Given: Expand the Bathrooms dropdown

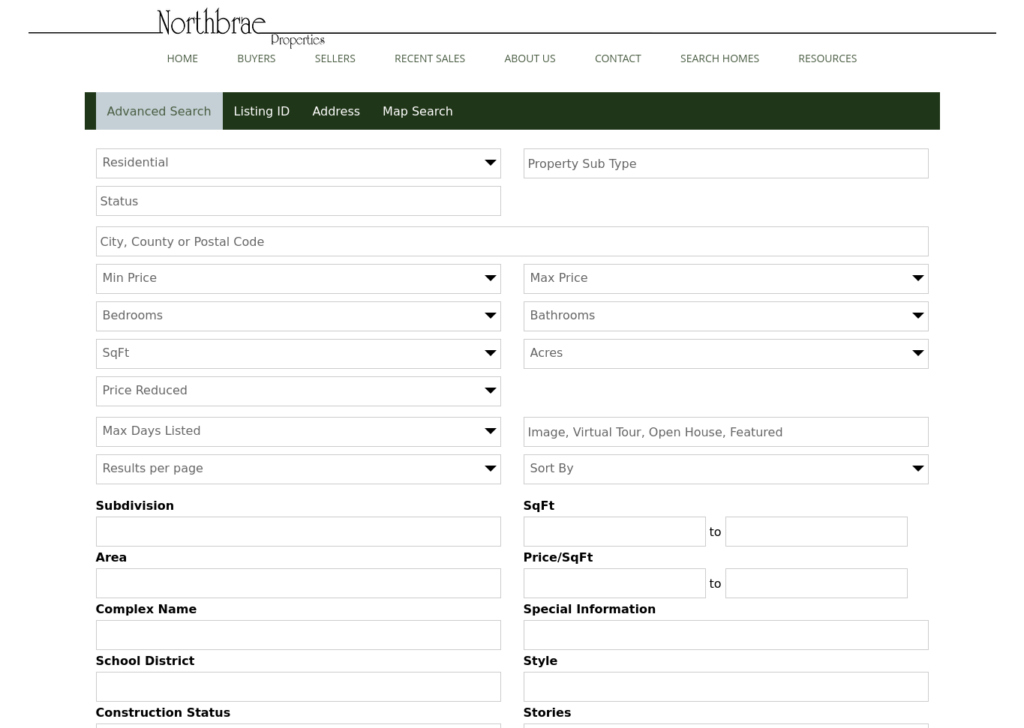Looking at the screenshot, I should pyautogui.click(x=726, y=316).
